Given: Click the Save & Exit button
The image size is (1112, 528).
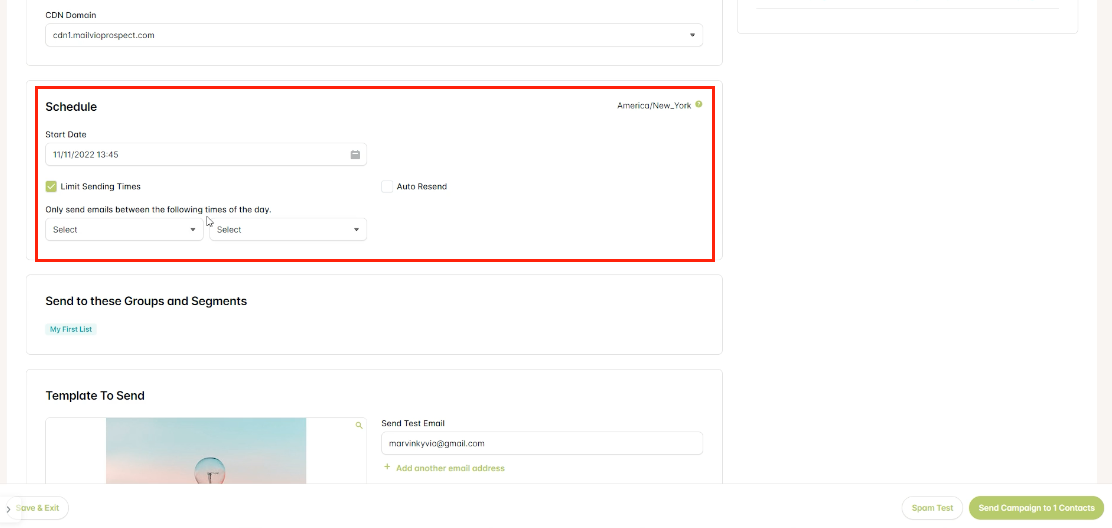Looking at the screenshot, I should click(x=42, y=508).
